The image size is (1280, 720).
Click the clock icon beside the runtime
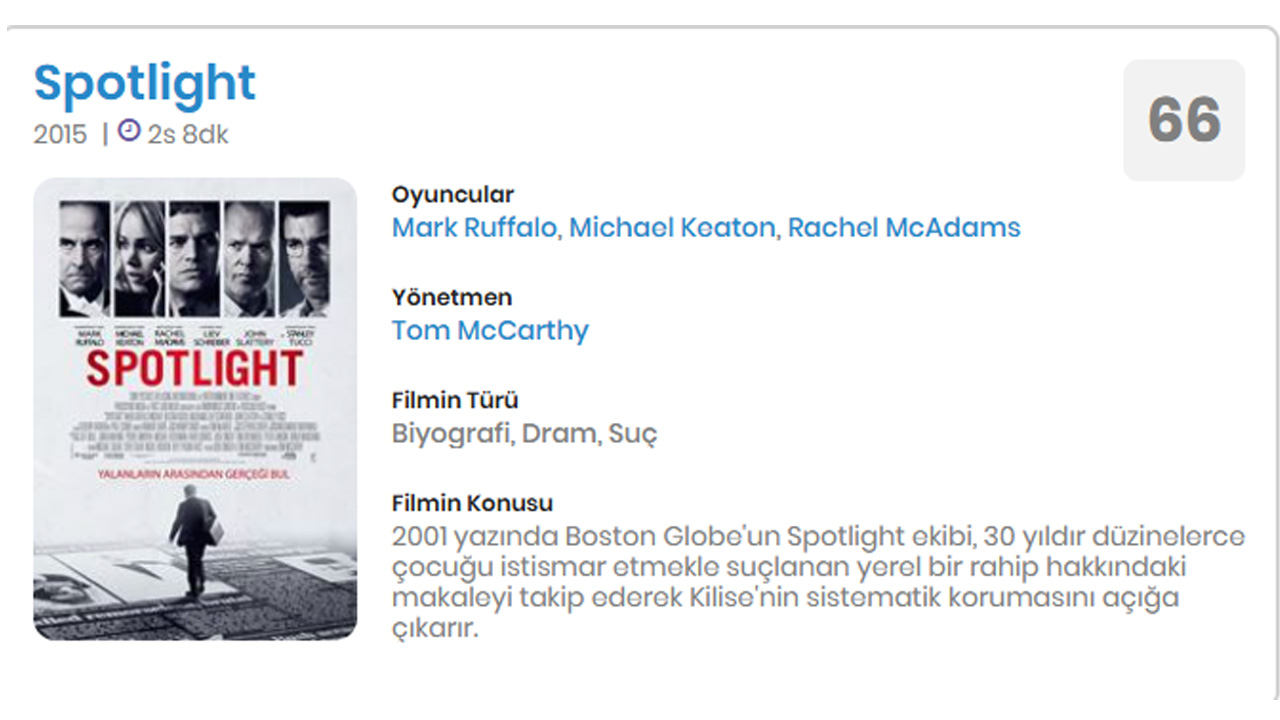[x=129, y=131]
